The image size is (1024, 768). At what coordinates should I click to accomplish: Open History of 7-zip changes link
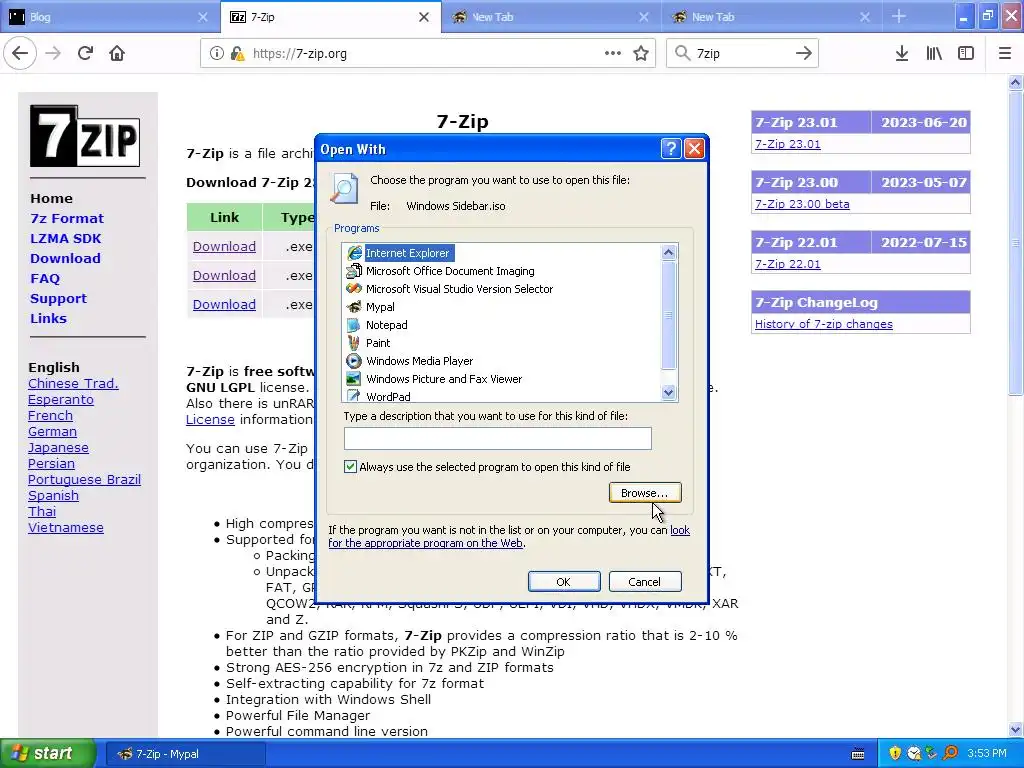(x=824, y=324)
